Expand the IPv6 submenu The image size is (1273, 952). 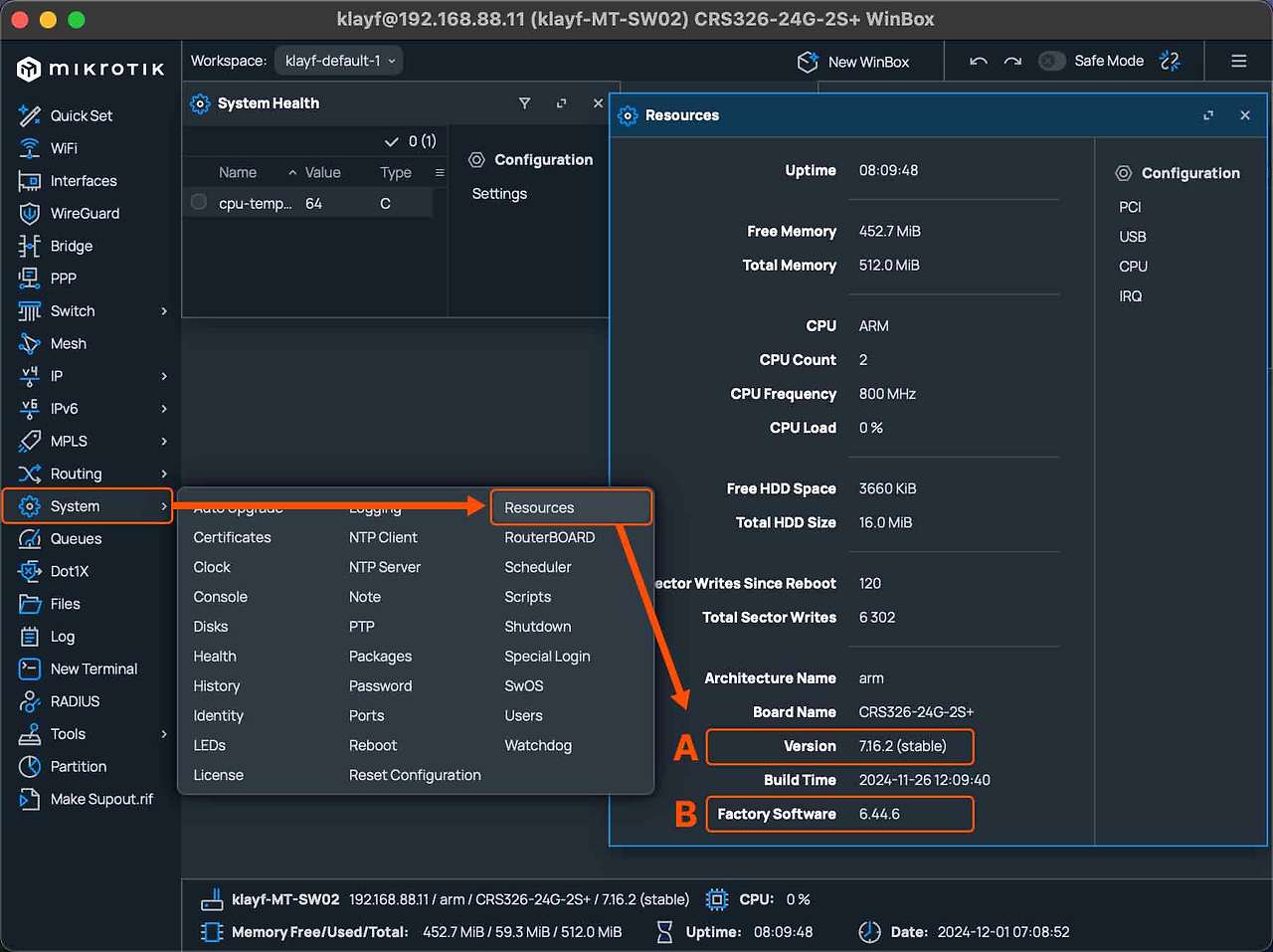[x=164, y=409]
